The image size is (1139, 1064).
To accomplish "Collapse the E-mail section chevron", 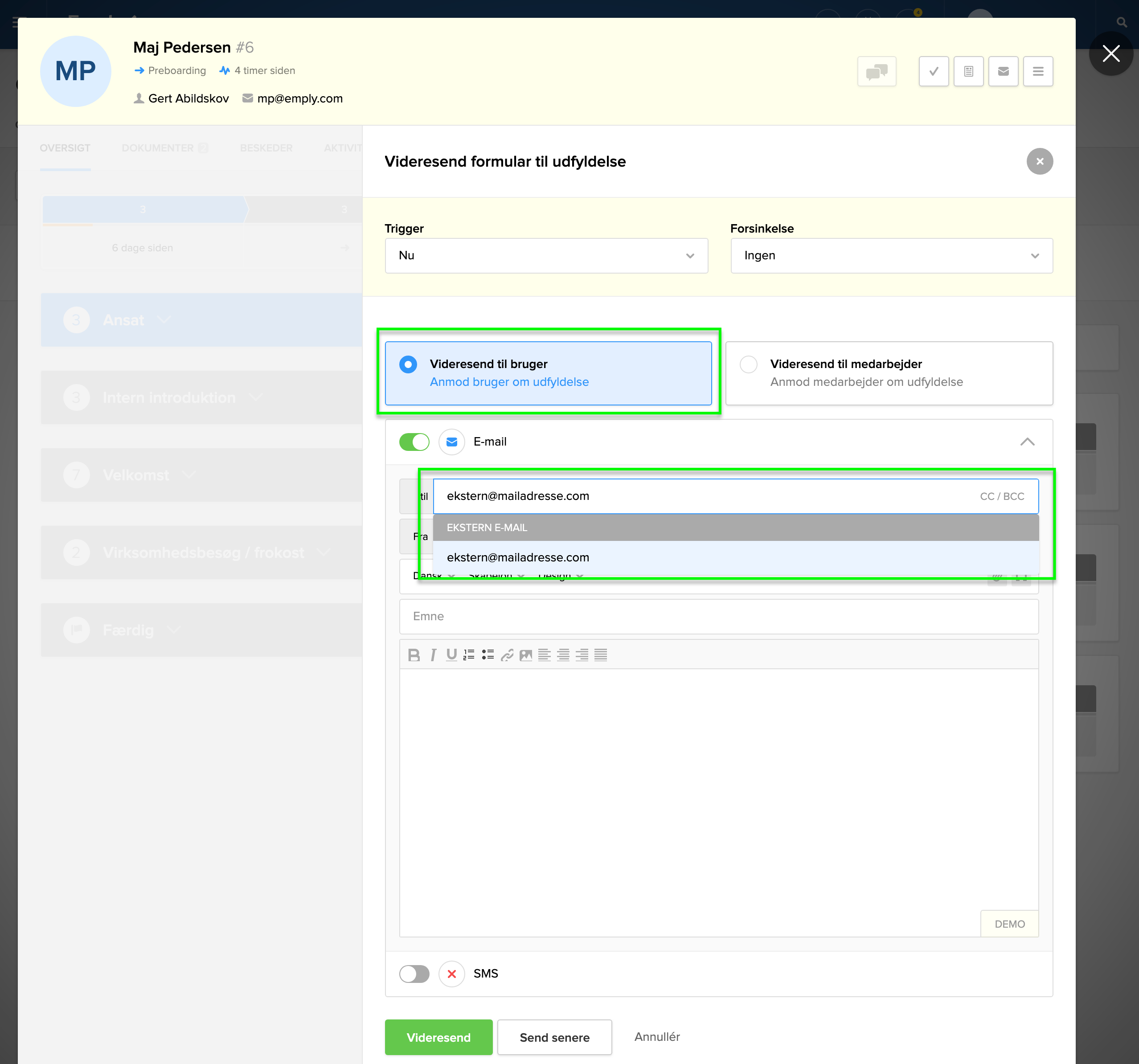I will [1027, 442].
